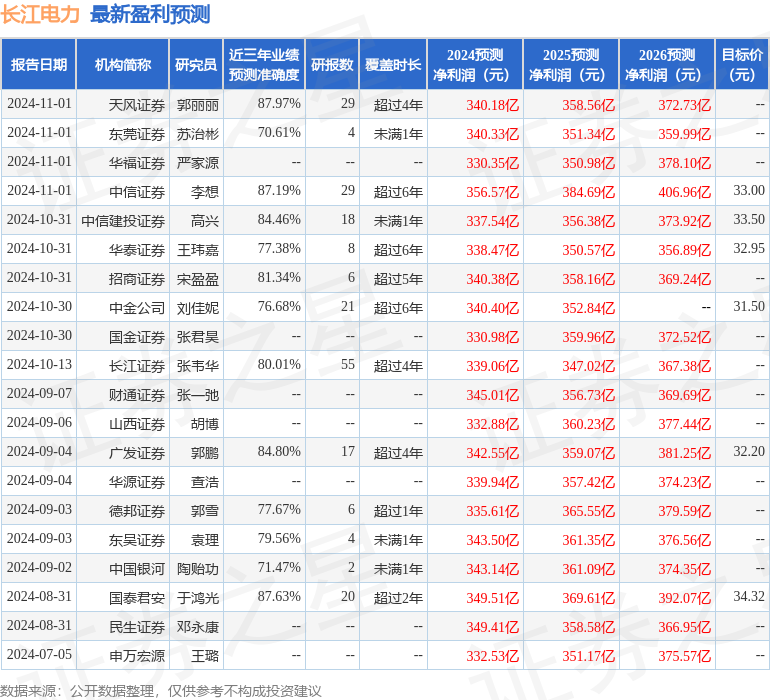Screen dimensions: 770x700
Task: Click researcher name 郭丽丽
Action: 197,105
